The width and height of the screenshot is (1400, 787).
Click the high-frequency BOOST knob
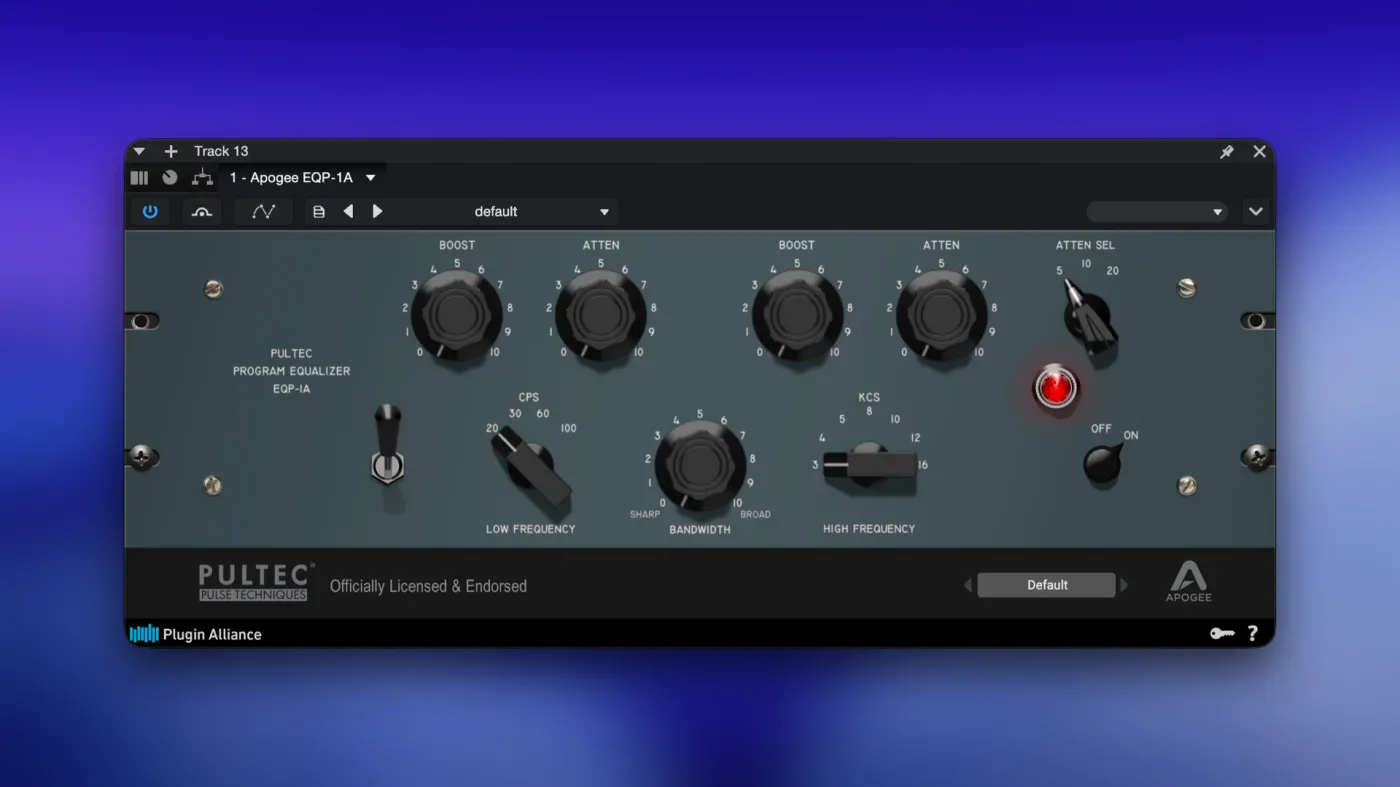pos(797,314)
